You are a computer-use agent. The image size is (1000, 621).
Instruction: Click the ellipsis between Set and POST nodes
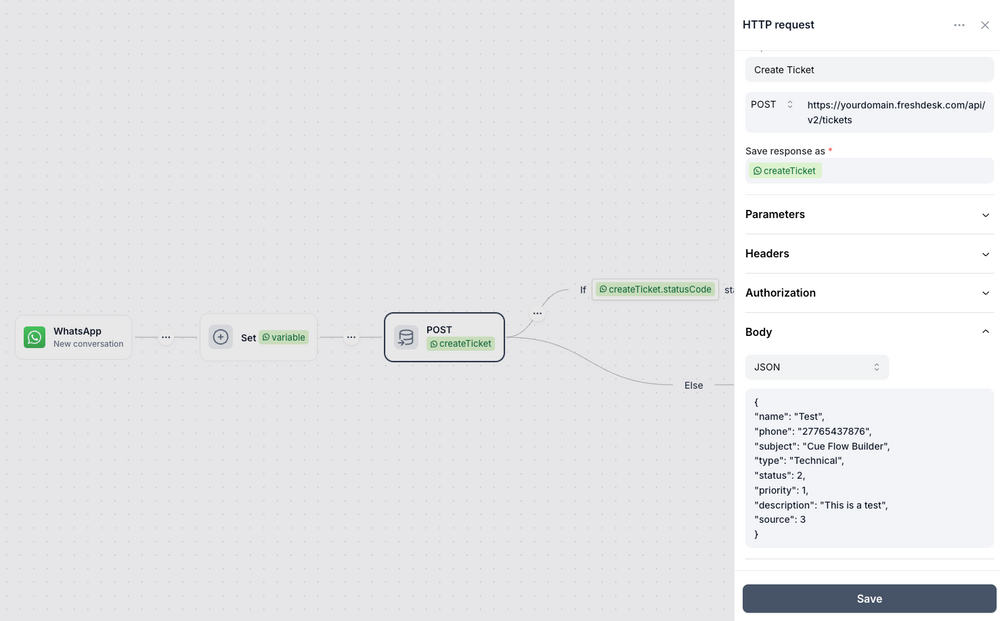pyautogui.click(x=351, y=337)
